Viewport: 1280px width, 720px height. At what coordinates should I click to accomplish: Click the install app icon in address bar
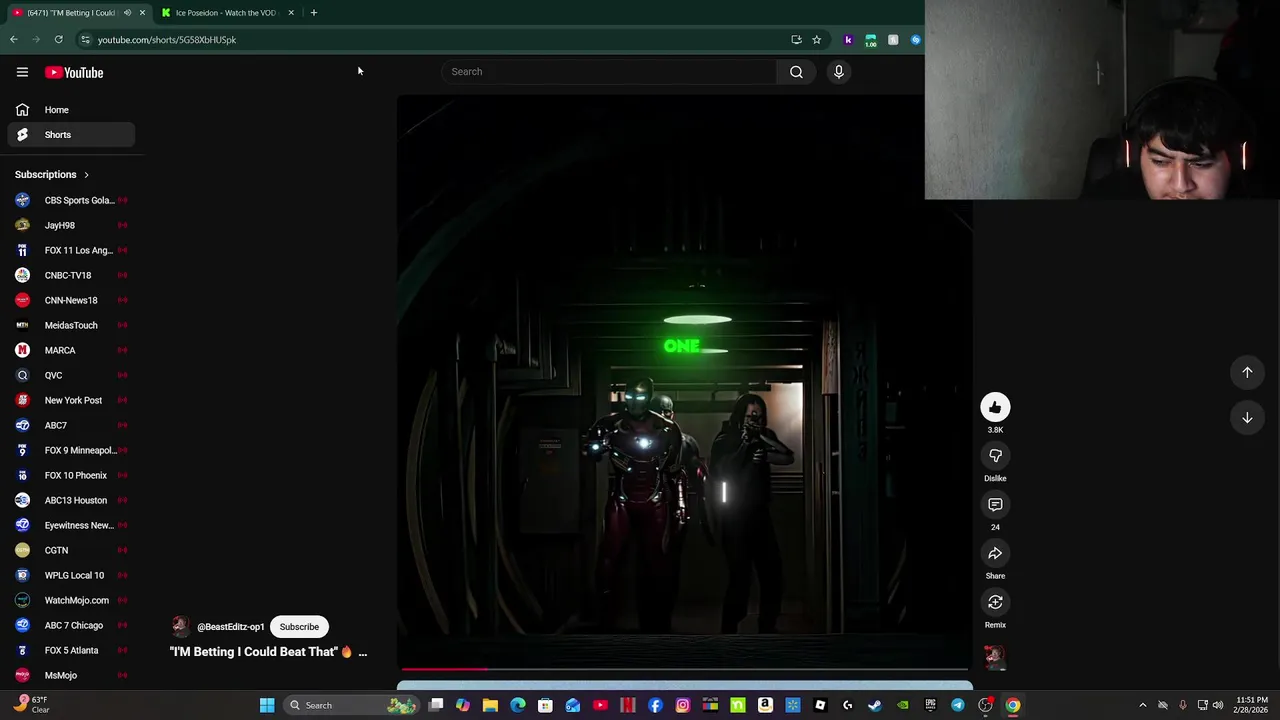click(x=796, y=40)
